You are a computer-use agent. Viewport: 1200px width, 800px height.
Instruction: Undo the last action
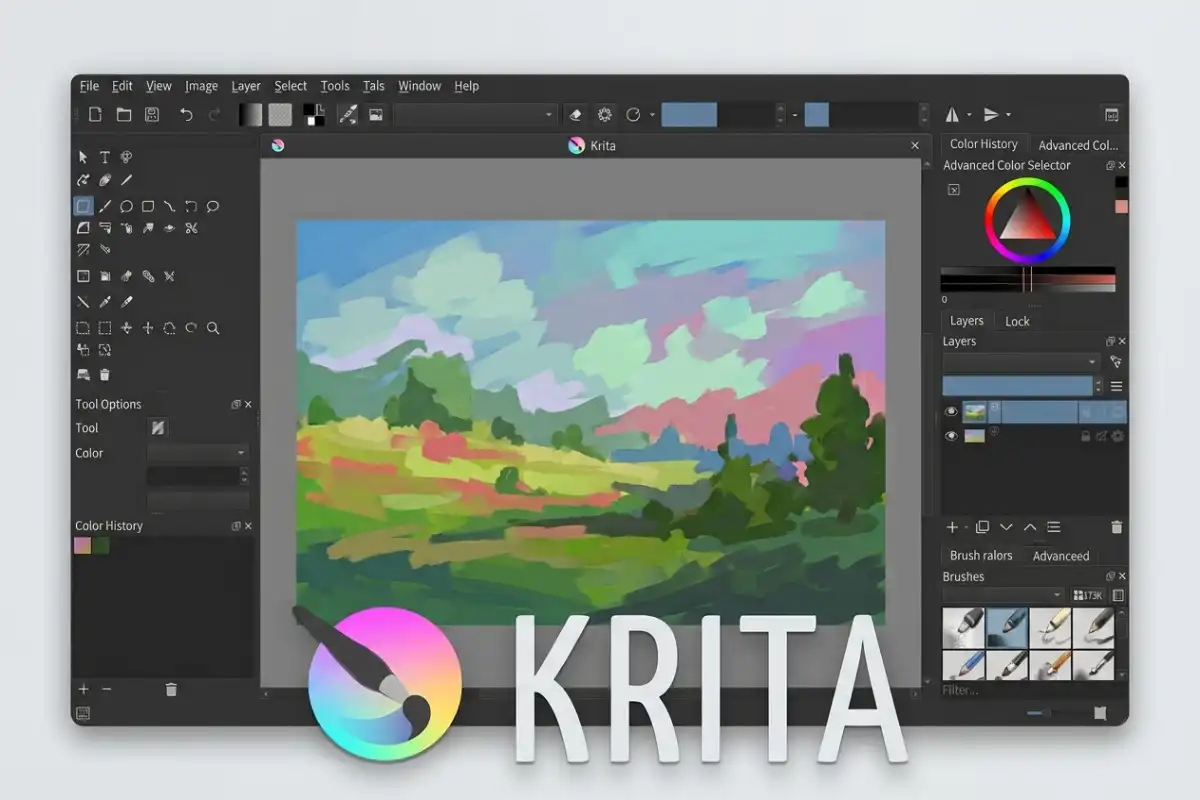pyautogui.click(x=186, y=115)
